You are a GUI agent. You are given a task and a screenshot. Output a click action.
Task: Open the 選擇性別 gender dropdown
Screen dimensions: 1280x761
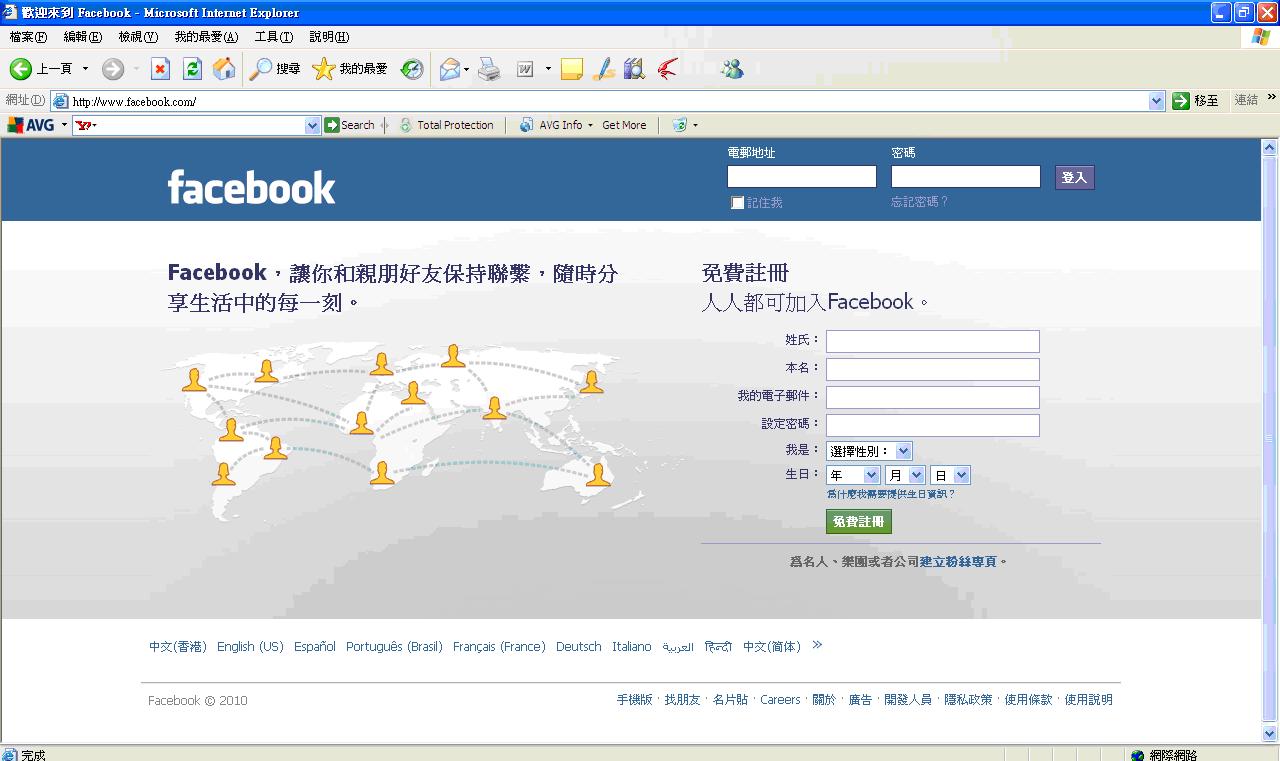pos(869,450)
